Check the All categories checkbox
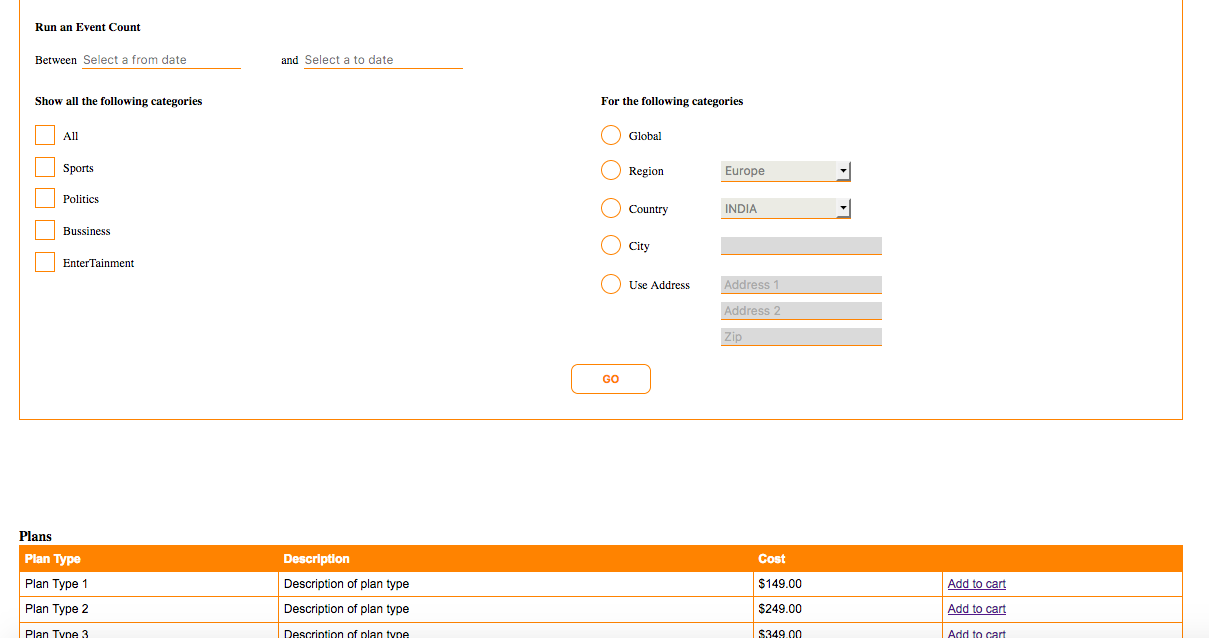 [45, 135]
